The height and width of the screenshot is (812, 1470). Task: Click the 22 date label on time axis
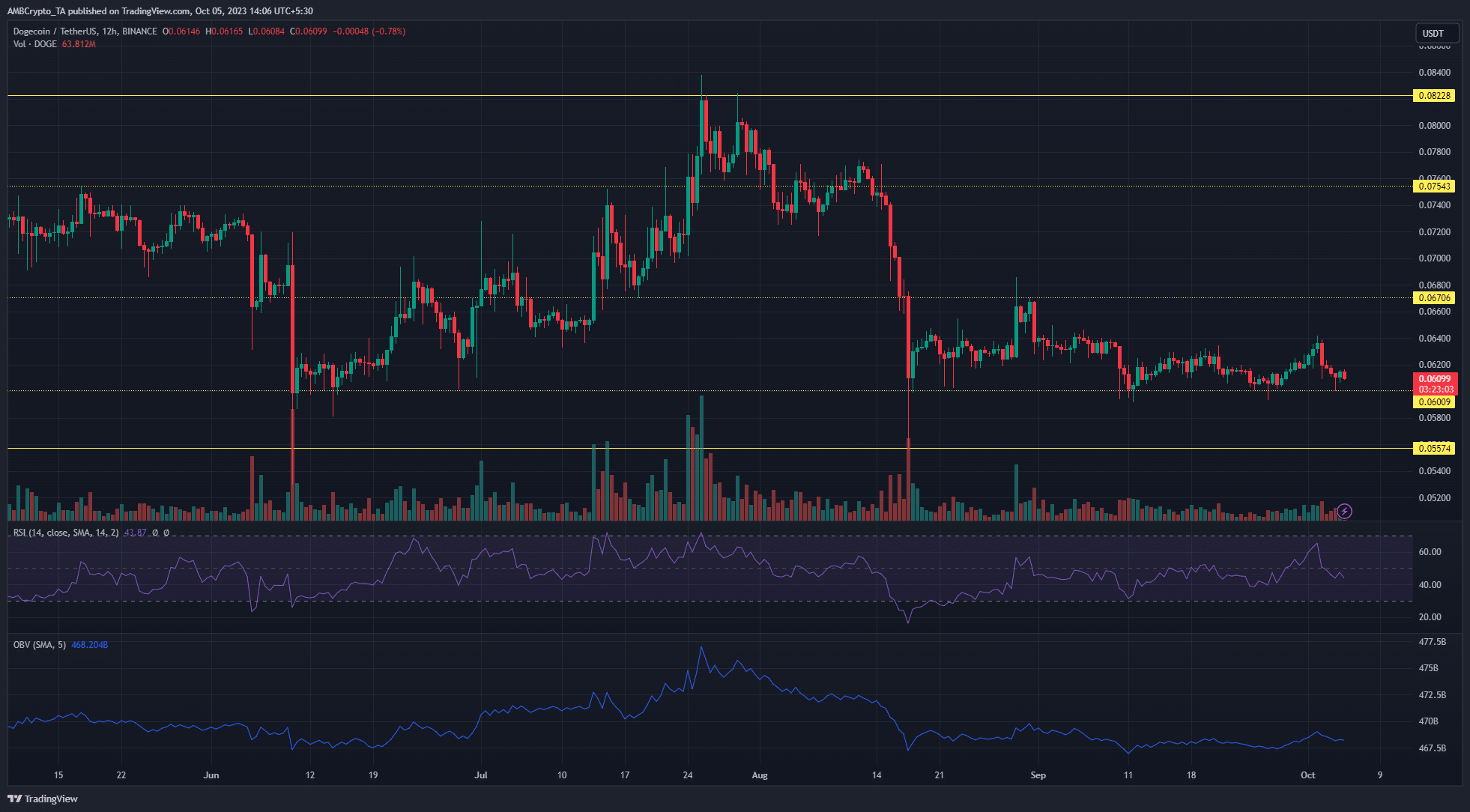click(121, 775)
